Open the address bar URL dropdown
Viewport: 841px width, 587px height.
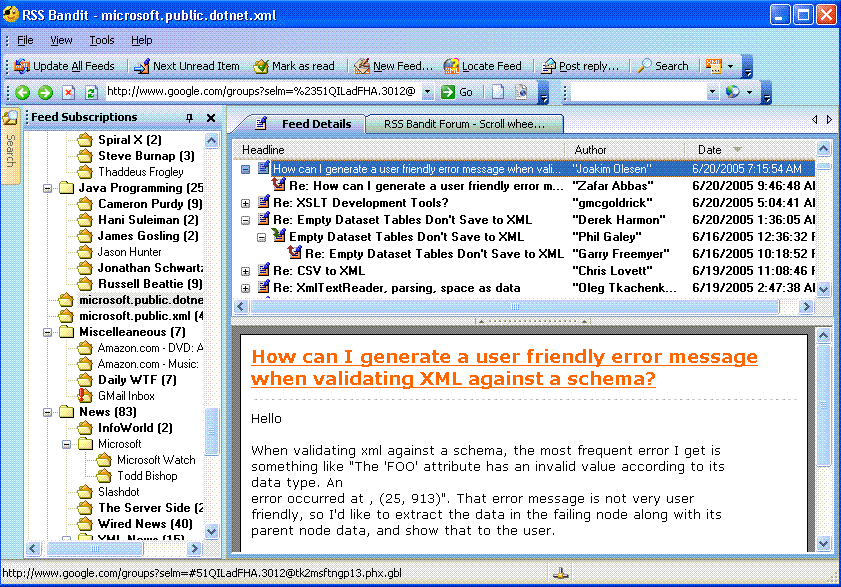427,92
